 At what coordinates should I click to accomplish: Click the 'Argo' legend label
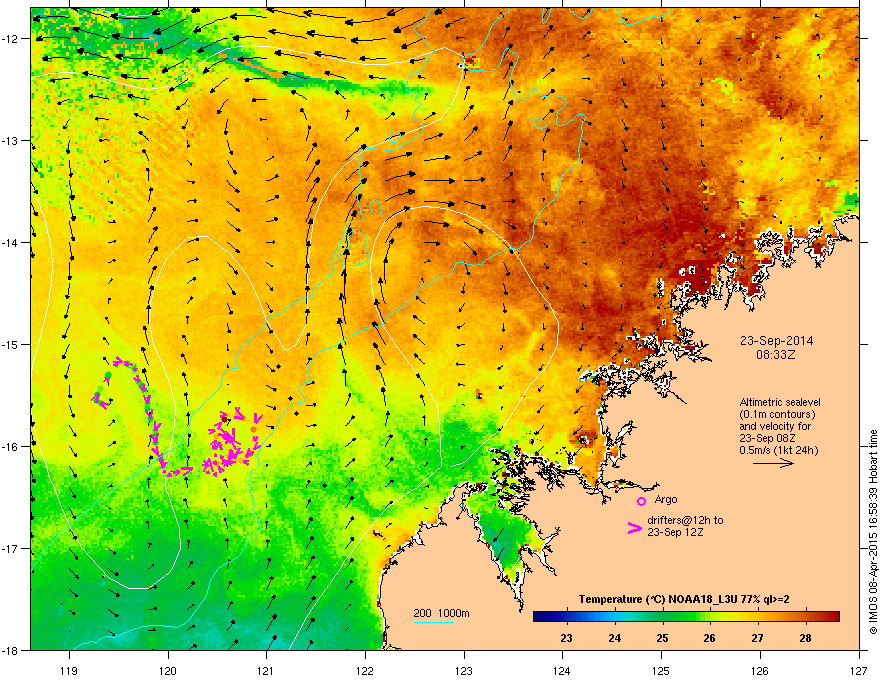(x=666, y=499)
